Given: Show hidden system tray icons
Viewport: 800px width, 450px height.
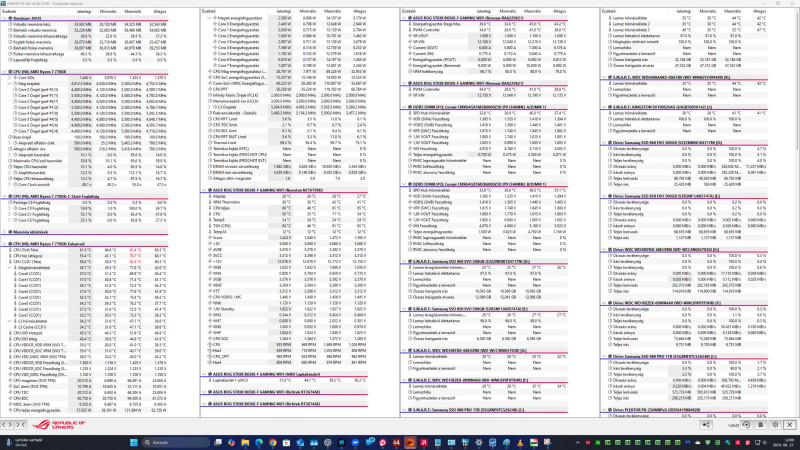Looking at the screenshot, I should click(x=578, y=442).
